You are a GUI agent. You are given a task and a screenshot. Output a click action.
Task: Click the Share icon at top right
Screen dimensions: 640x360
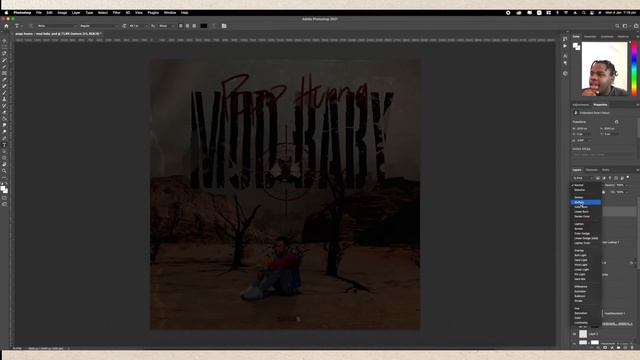636,26
